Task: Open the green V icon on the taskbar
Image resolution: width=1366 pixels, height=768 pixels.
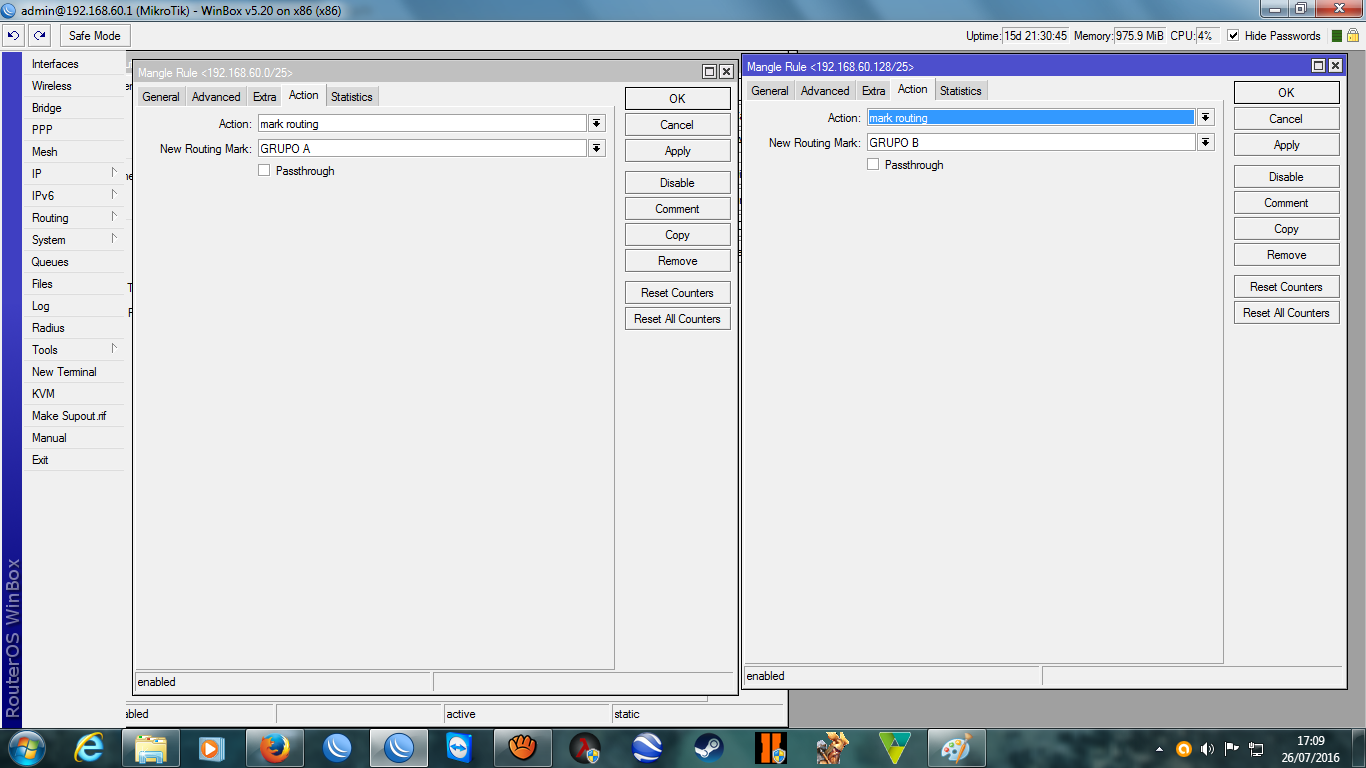Action: point(895,748)
